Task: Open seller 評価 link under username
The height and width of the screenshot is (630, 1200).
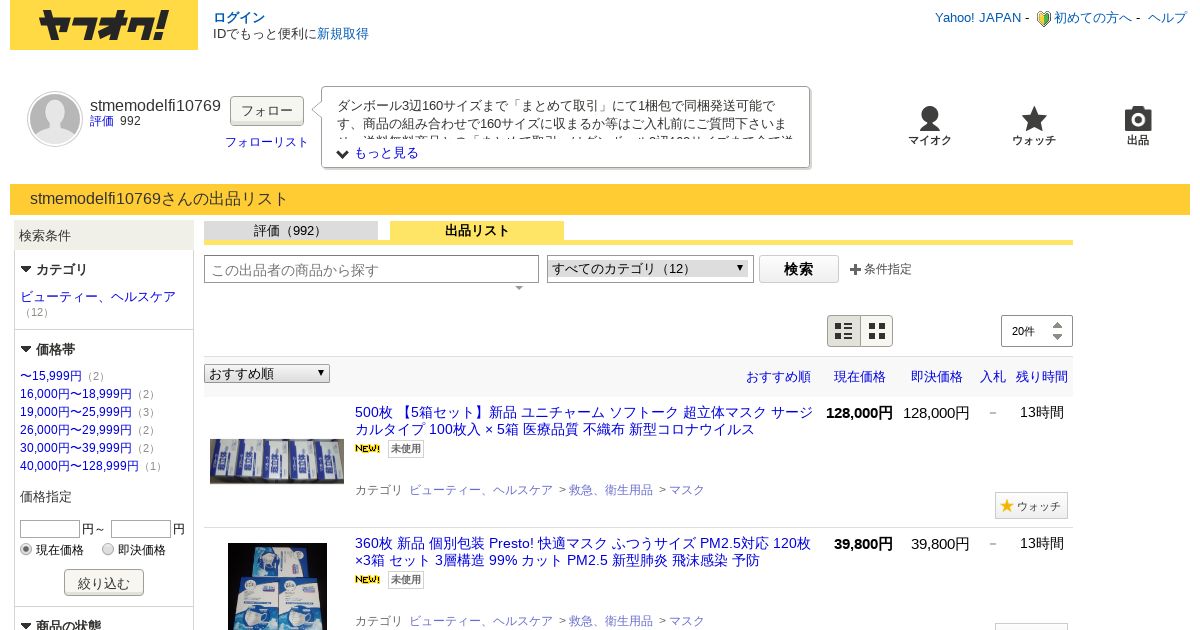Action: click(102, 121)
